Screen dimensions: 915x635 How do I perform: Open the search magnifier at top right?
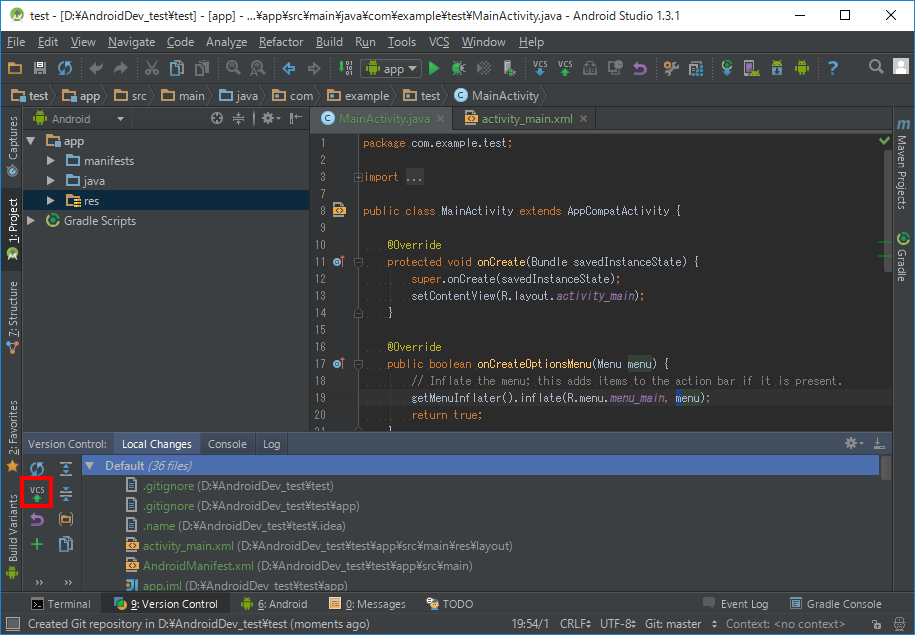pyautogui.click(x=876, y=67)
